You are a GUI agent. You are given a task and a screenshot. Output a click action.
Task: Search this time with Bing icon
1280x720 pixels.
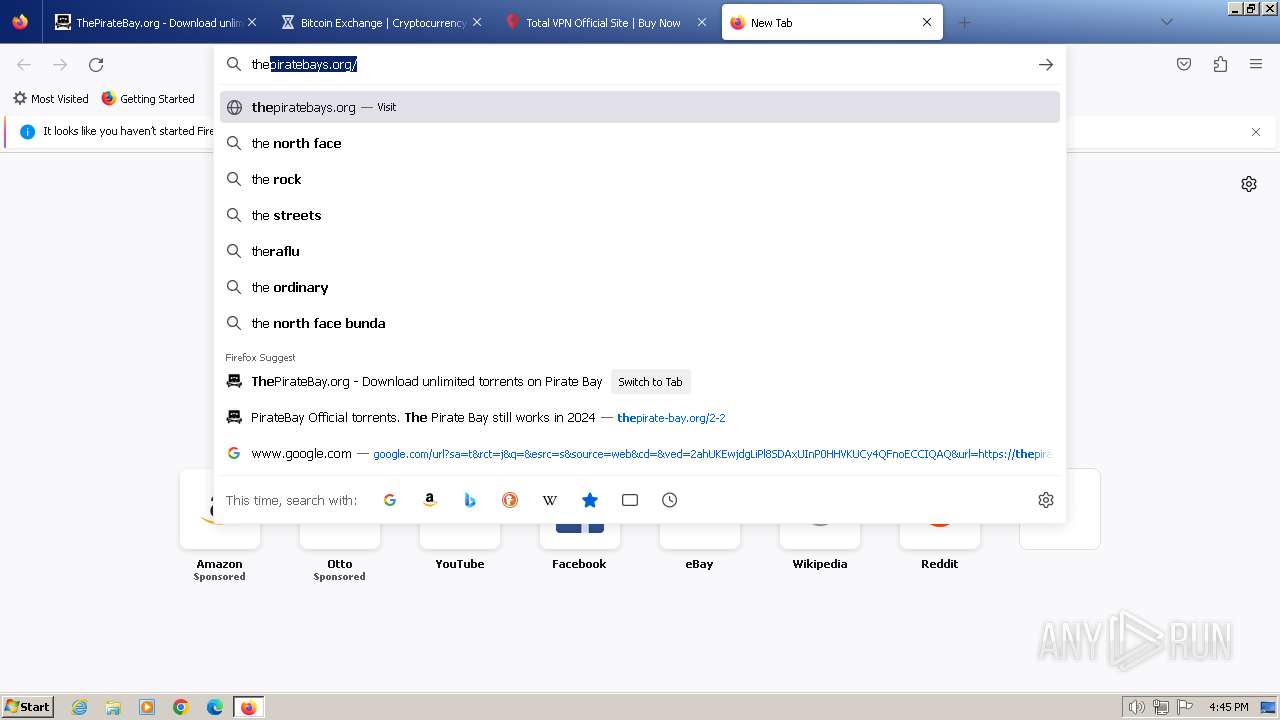[470, 500]
